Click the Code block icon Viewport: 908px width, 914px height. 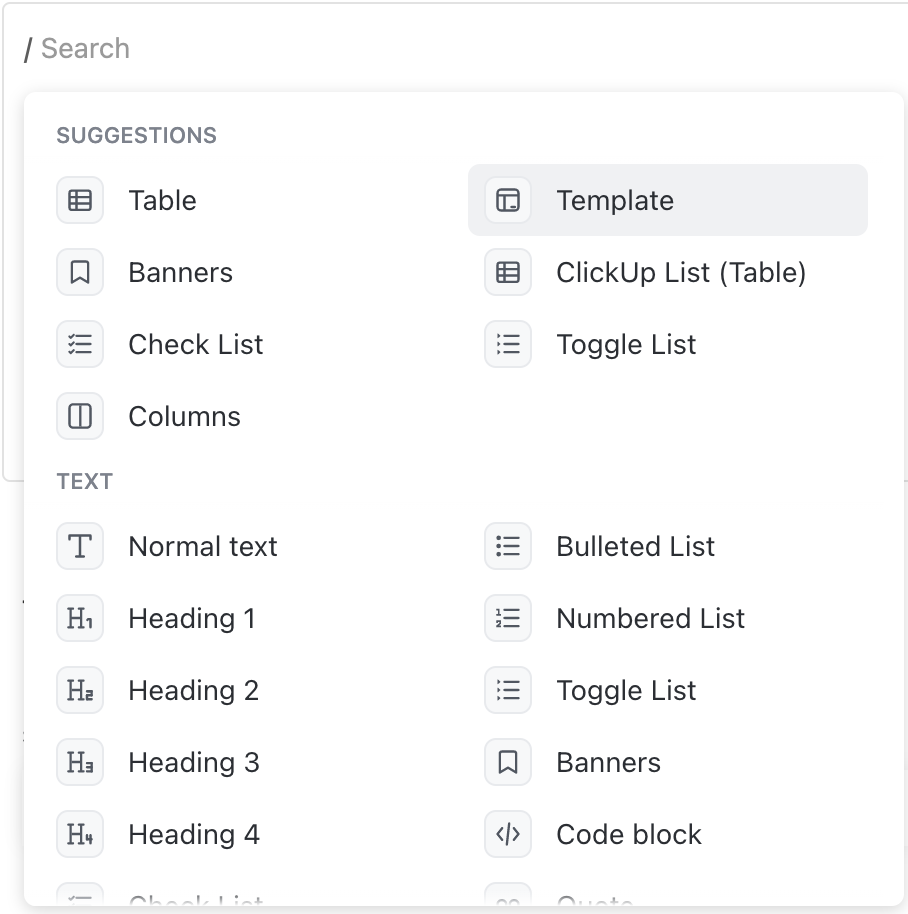[508, 834]
